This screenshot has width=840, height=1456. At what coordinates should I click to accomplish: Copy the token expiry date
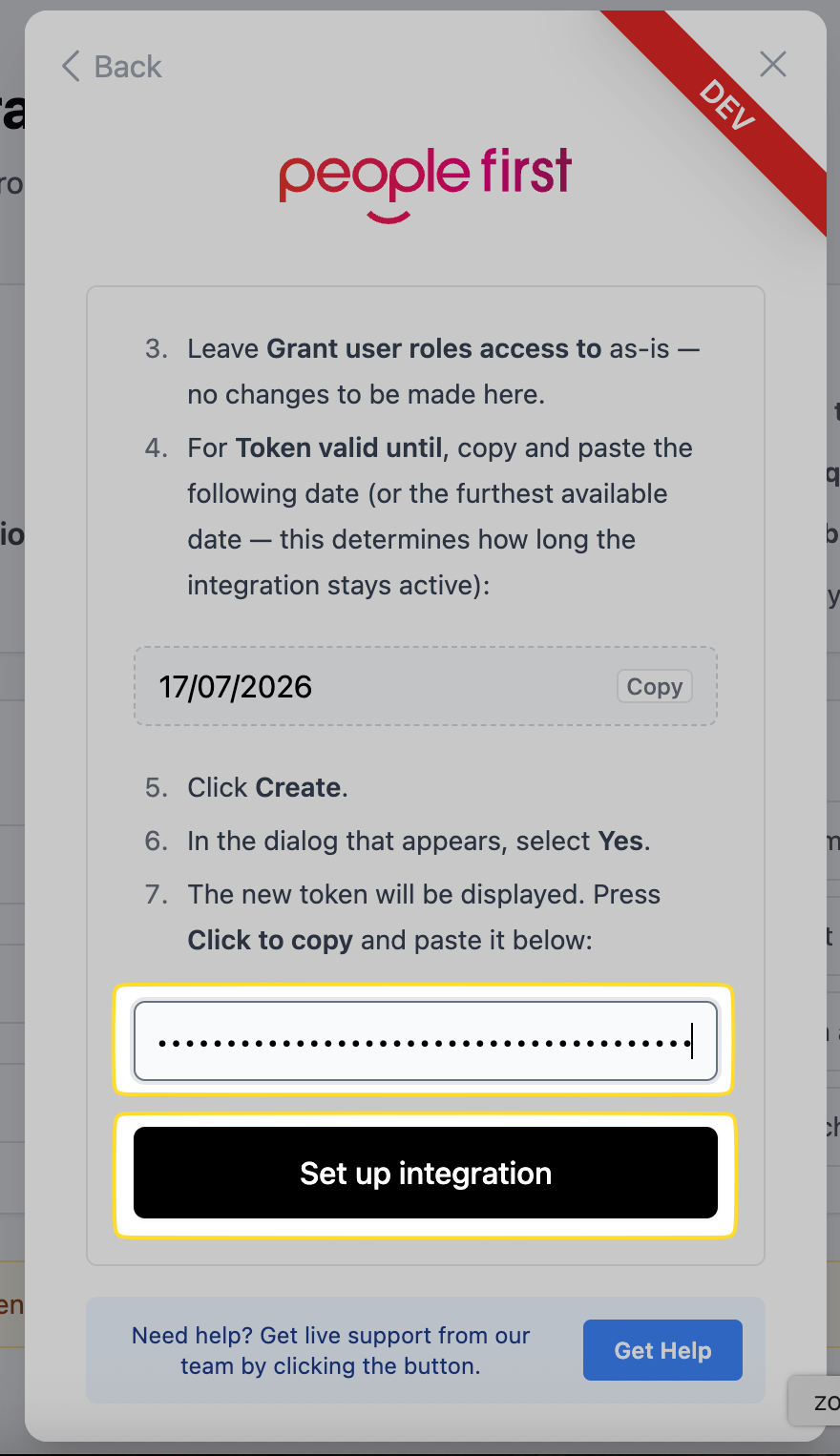(654, 687)
